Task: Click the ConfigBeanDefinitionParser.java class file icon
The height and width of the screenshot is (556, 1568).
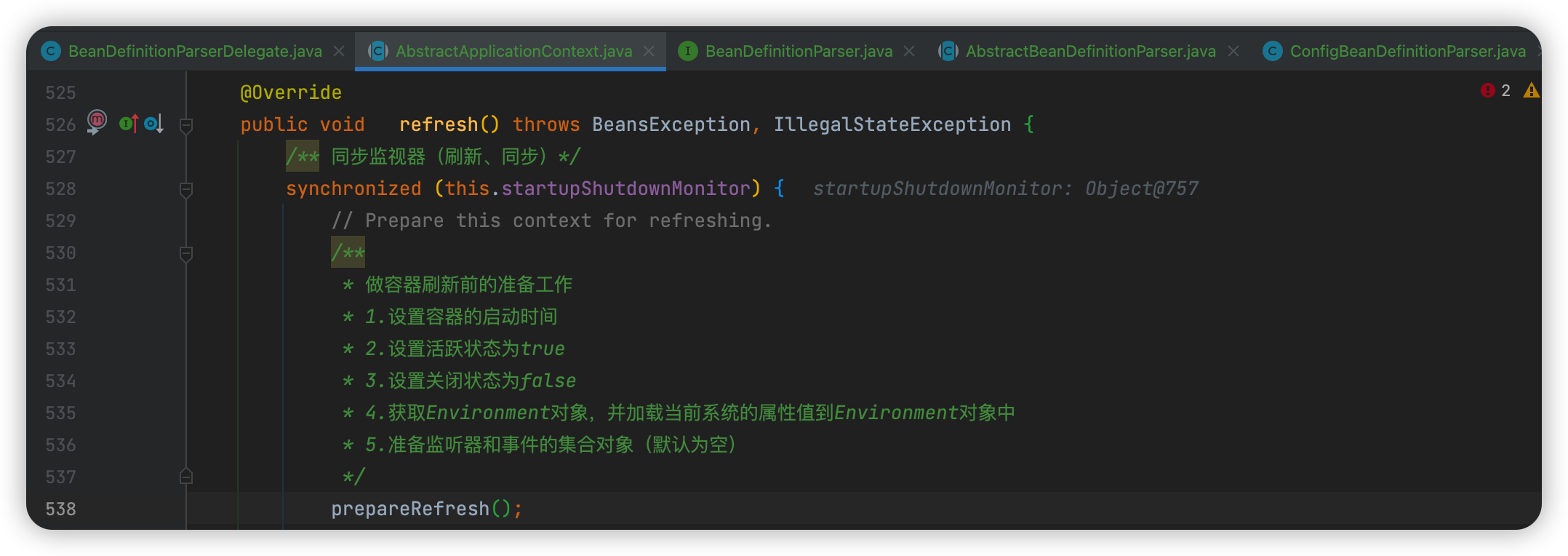Action: 1272,51
